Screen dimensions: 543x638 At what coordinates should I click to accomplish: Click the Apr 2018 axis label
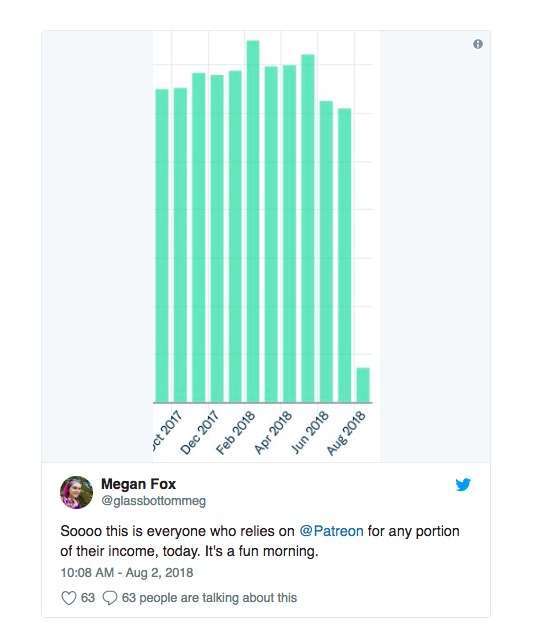tap(273, 433)
